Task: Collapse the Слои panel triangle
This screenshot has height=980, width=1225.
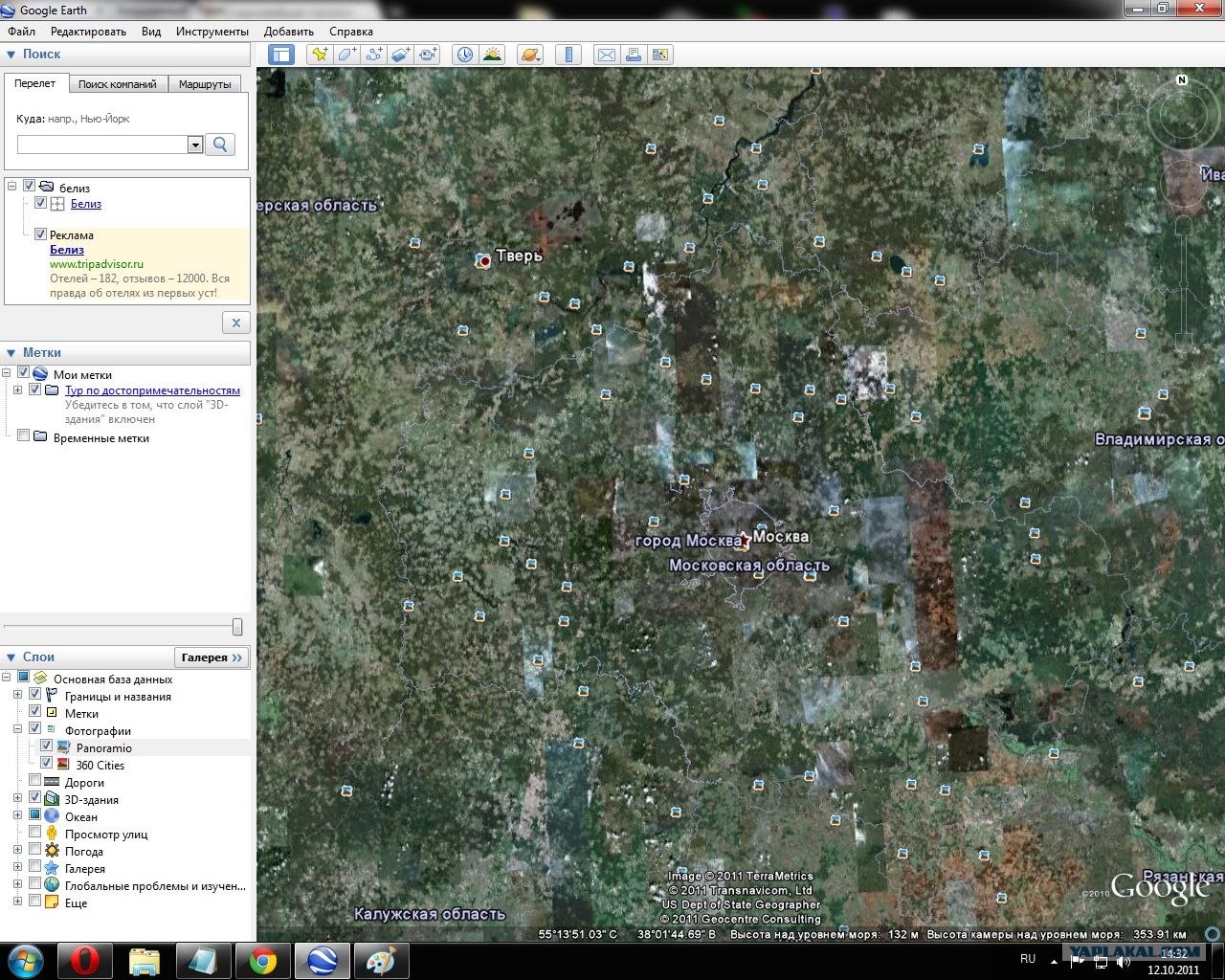Action: tap(11, 657)
